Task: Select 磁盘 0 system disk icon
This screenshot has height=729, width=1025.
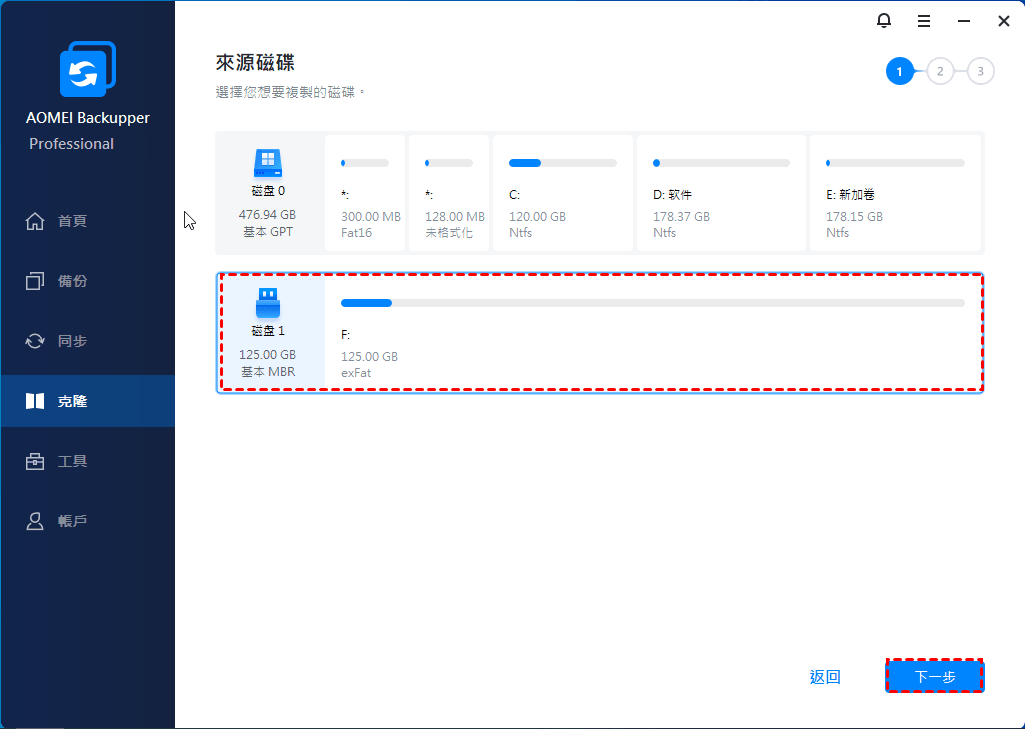Action: pyautogui.click(x=268, y=163)
